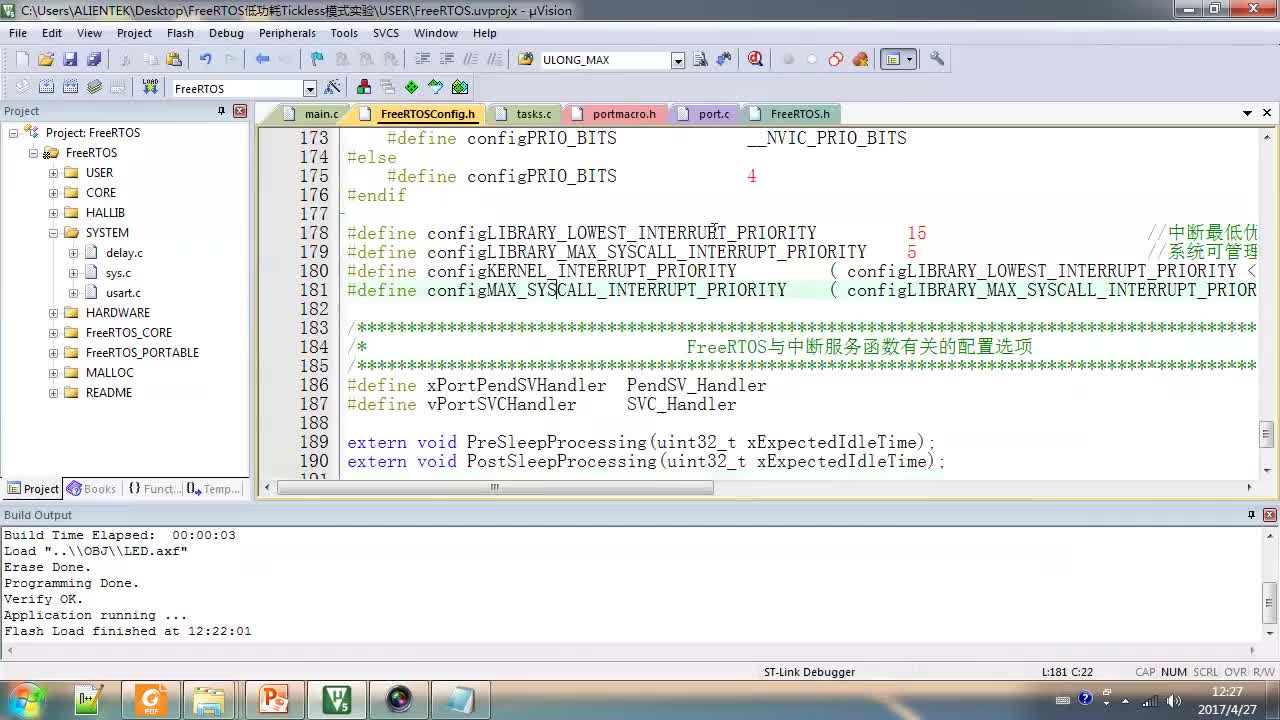Select usart.c in the project tree

click(x=123, y=293)
